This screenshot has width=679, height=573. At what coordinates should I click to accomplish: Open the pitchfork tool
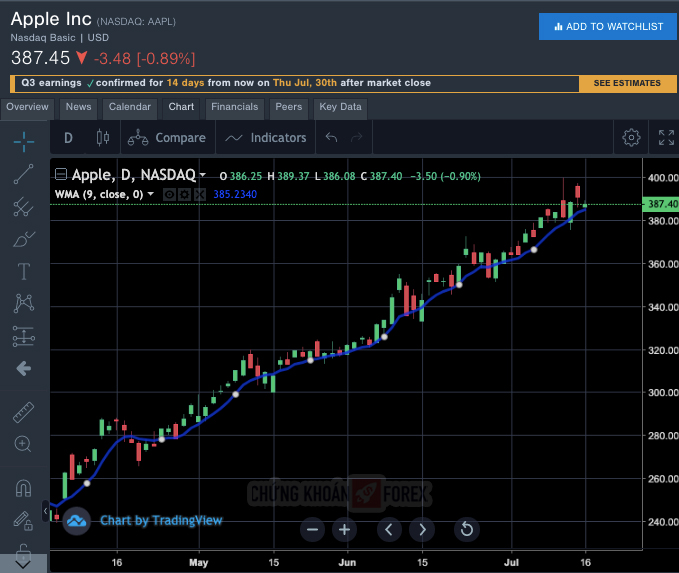[x=23, y=207]
